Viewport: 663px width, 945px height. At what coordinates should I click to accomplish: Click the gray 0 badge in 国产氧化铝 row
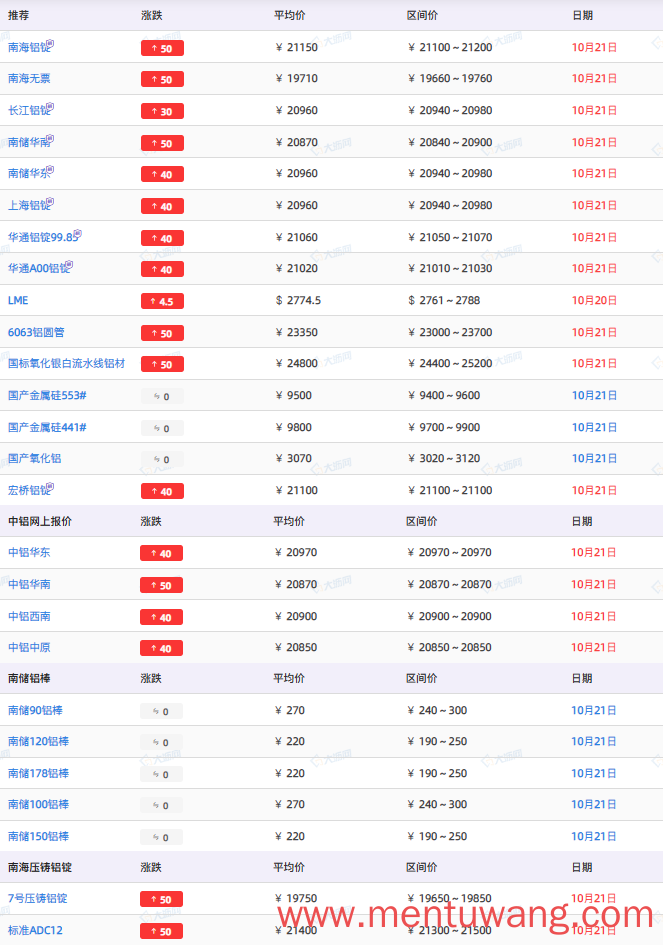(162, 460)
